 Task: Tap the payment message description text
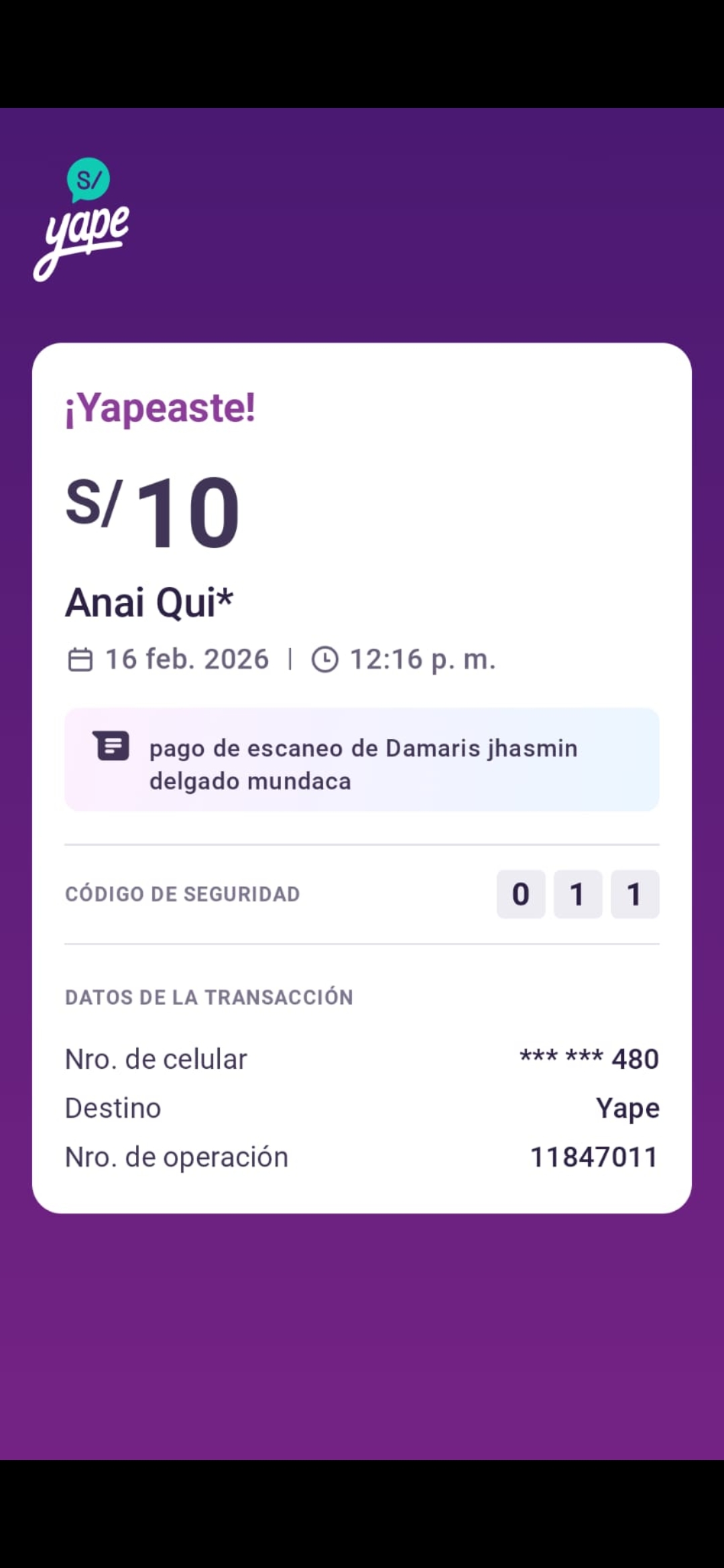coord(363,765)
